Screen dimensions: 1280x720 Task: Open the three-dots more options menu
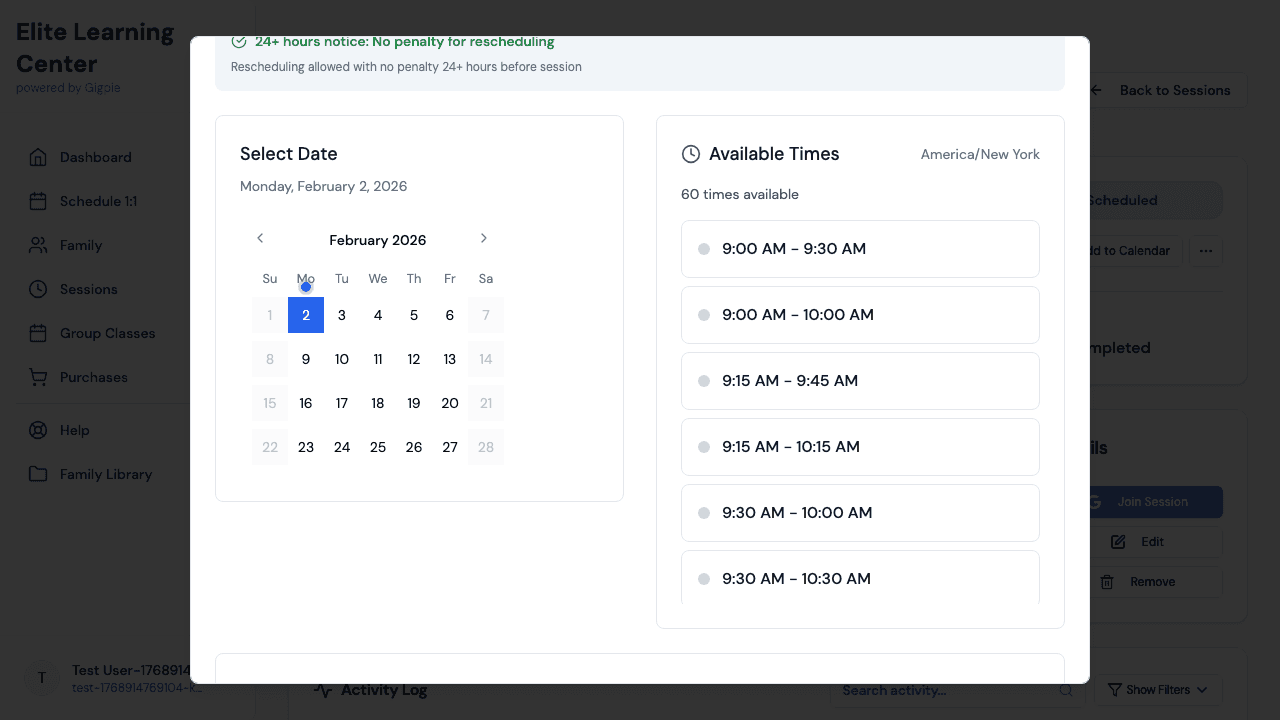coord(1205,251)
